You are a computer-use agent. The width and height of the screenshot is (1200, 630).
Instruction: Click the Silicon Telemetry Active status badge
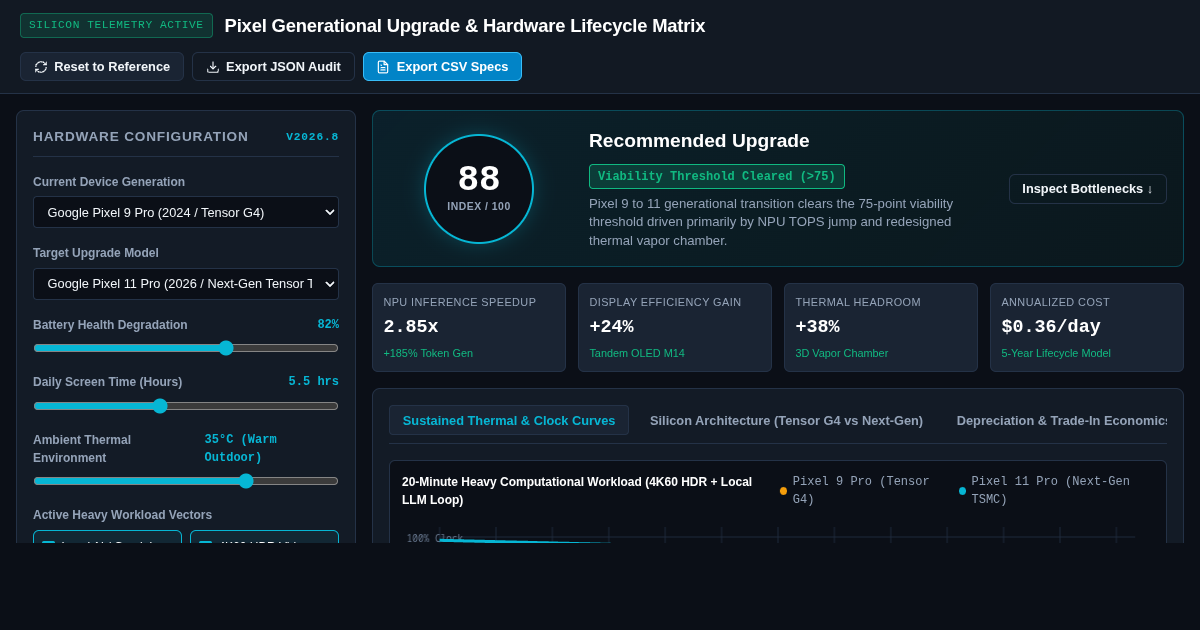click(x=116, y=25)
